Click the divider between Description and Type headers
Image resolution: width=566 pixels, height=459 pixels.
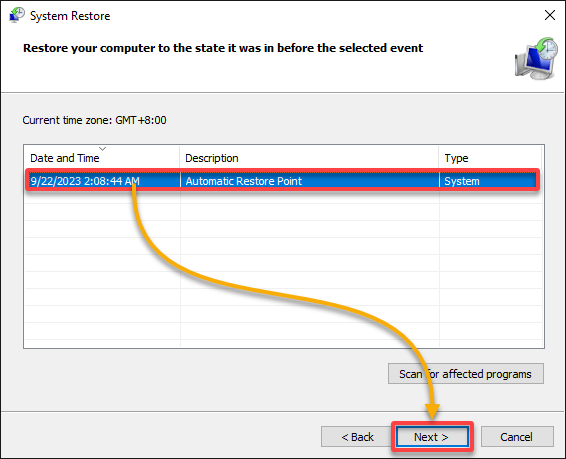[439, 157]
